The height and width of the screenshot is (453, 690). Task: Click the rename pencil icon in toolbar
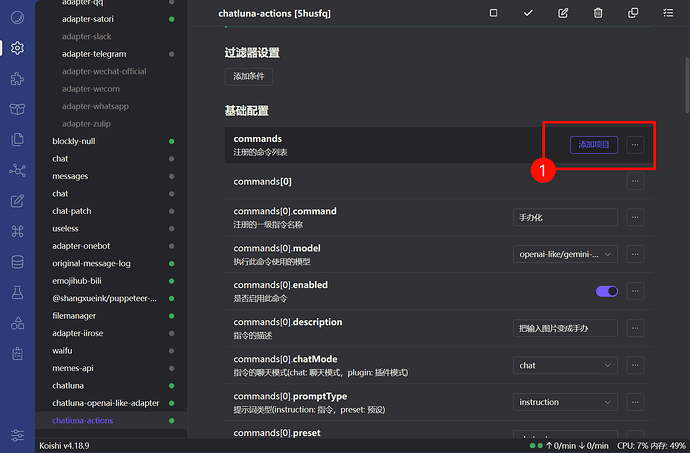tap(563, 13)
